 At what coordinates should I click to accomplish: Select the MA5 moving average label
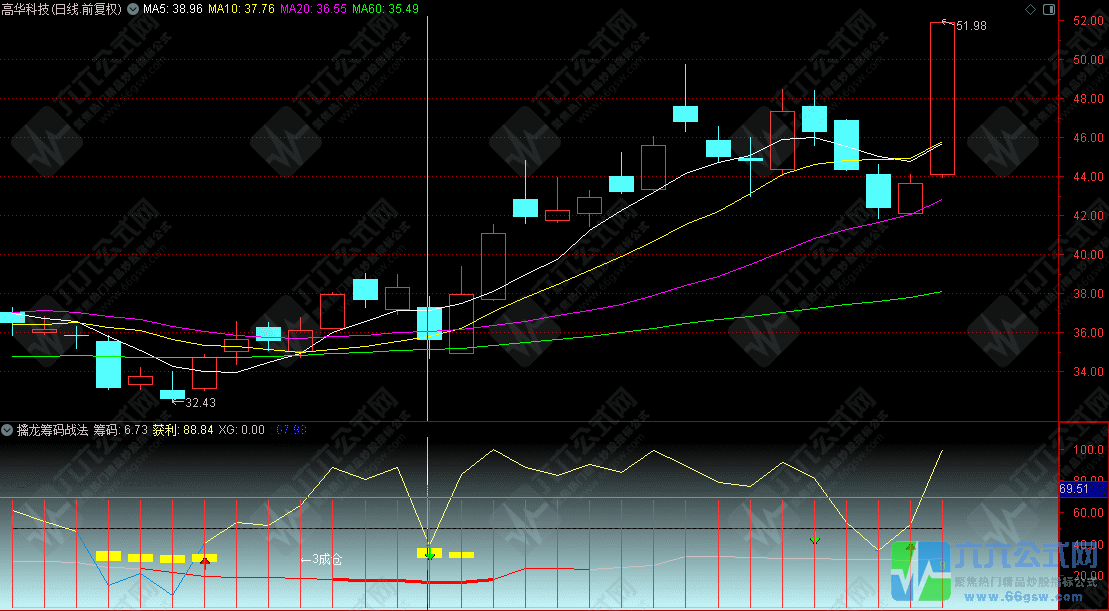click(x=174, y=9)
